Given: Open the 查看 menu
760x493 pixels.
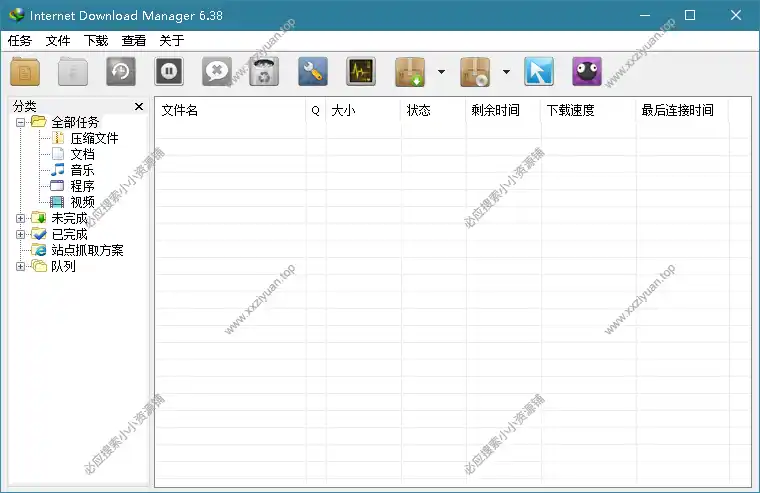Looking at the screenshot, I should pyautogui.click(x=134, y=41).
